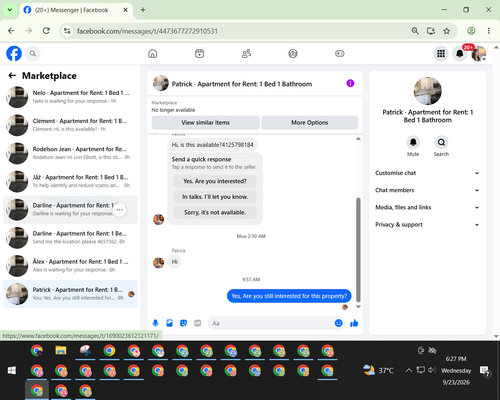The image size is (500, 400).
Task: Open Jàż apartment conversation
Action: [70, 181]
